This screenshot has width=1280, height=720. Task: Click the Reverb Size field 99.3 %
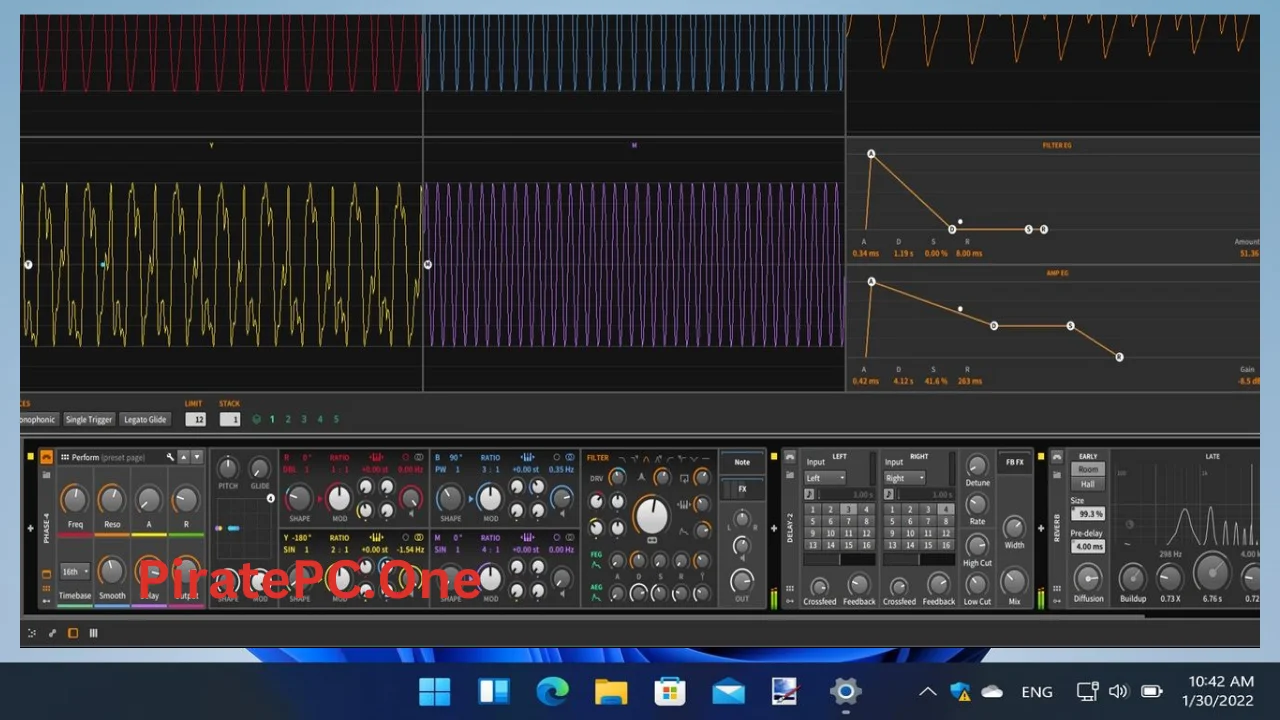tap(1088, 513)
